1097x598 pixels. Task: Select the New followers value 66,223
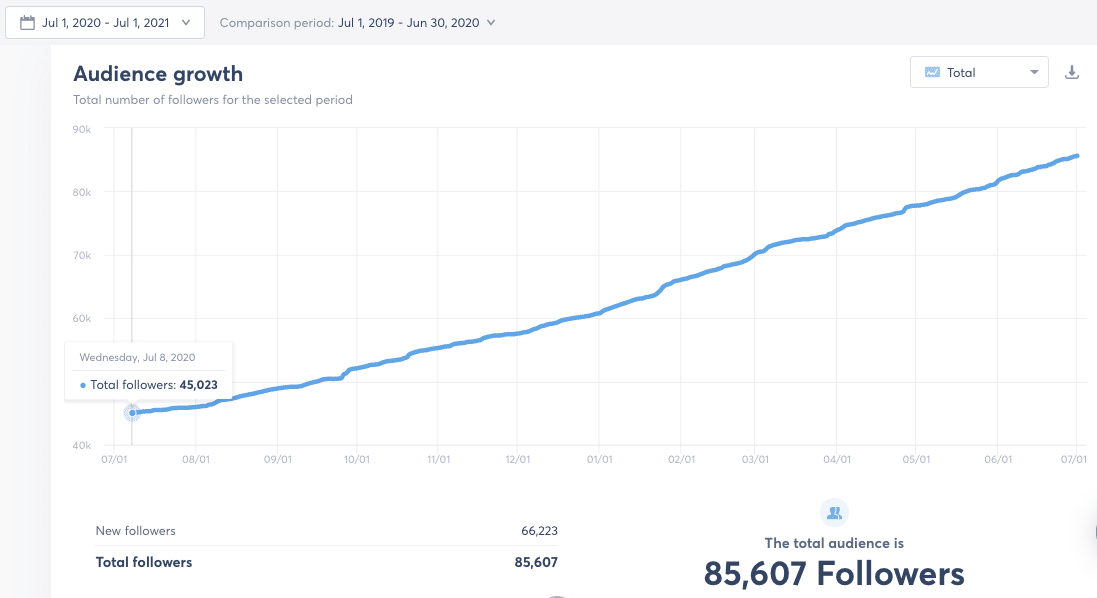pos(538,531)
